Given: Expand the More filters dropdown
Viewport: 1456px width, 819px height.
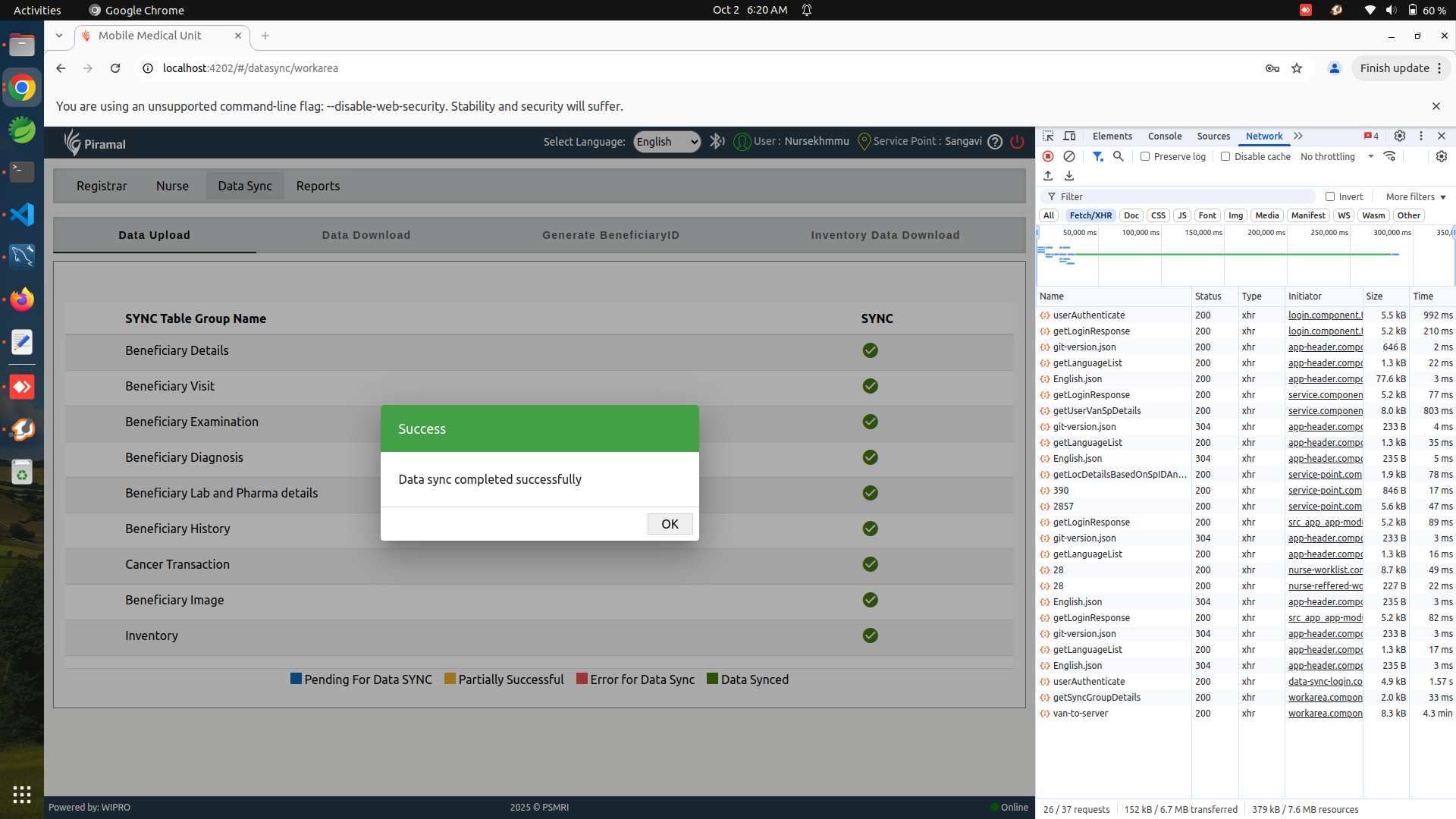Looking at the screenshot, I should click(x=1416, y=196).
